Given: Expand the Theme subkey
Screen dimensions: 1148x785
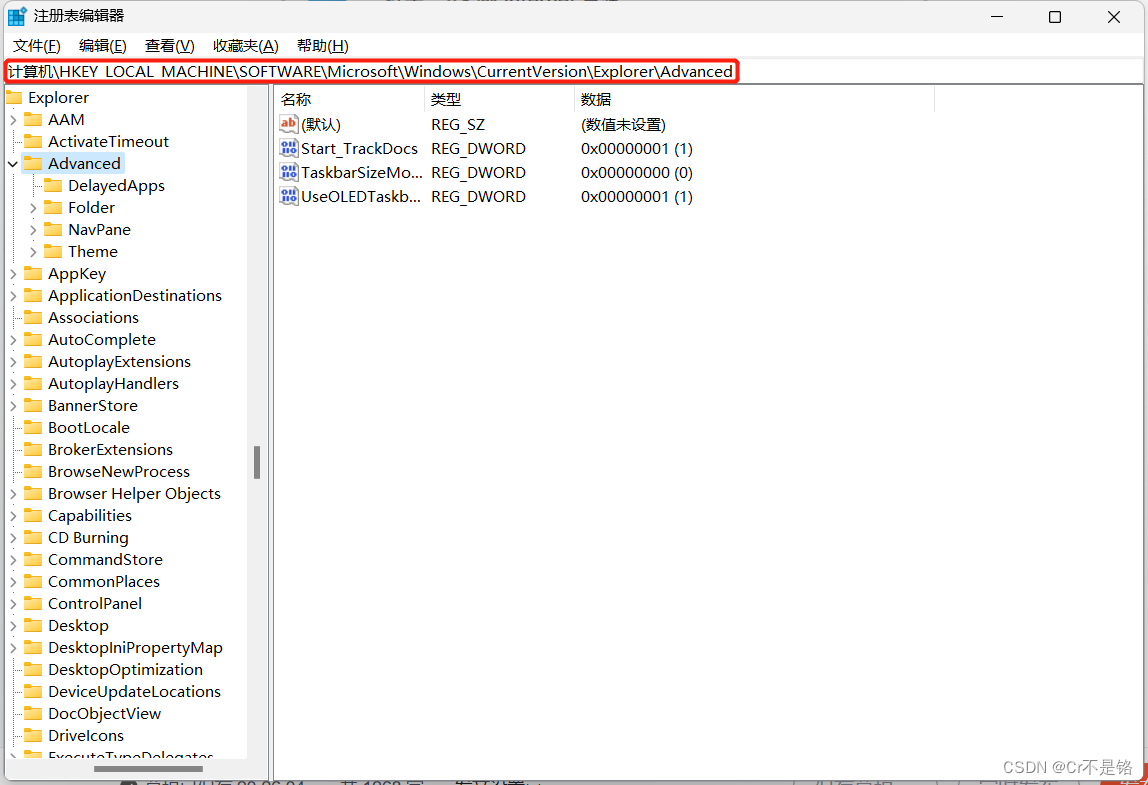Looking at the screenshot, I should [x=32, y=252].
